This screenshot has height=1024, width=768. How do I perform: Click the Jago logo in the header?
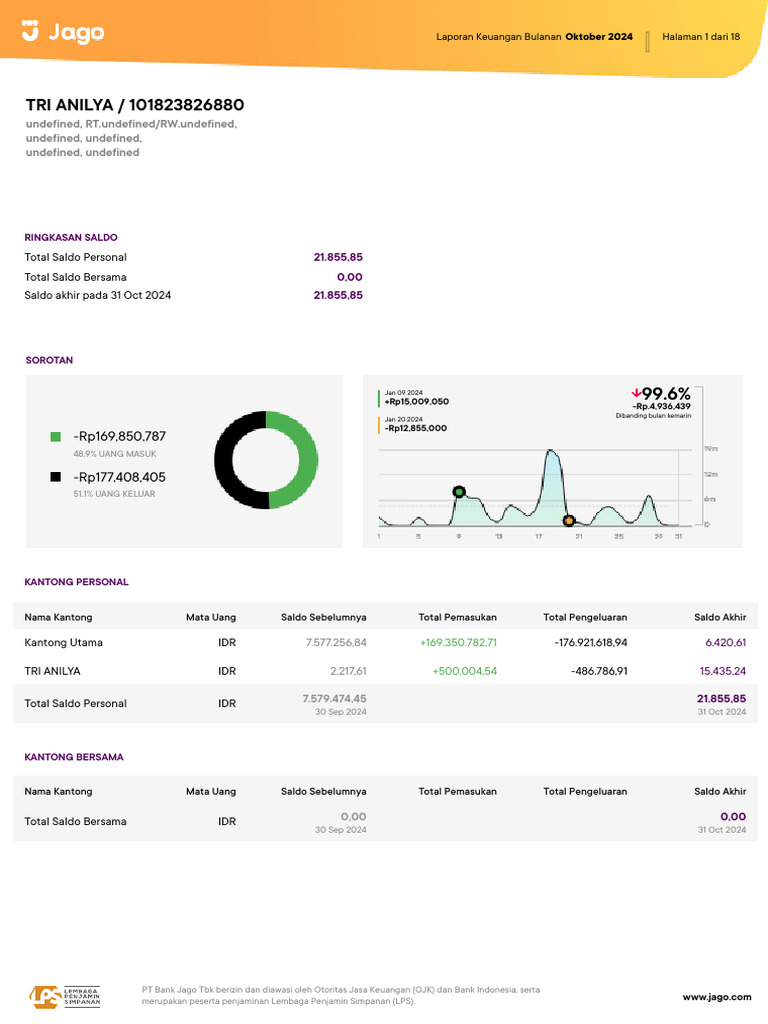point(62,33)
